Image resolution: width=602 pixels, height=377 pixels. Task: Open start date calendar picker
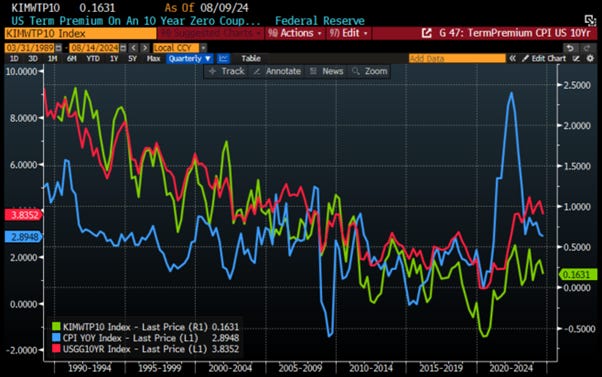(58, 48)
